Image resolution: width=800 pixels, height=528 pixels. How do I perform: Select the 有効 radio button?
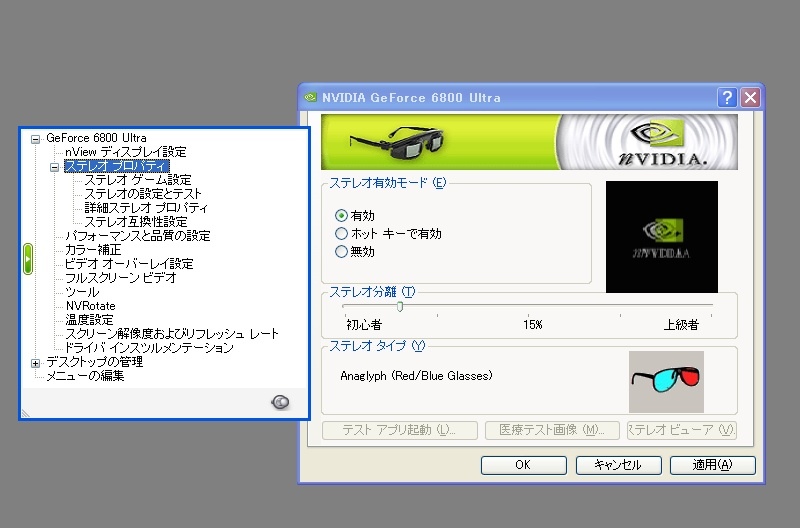click(x=341, y=215)
